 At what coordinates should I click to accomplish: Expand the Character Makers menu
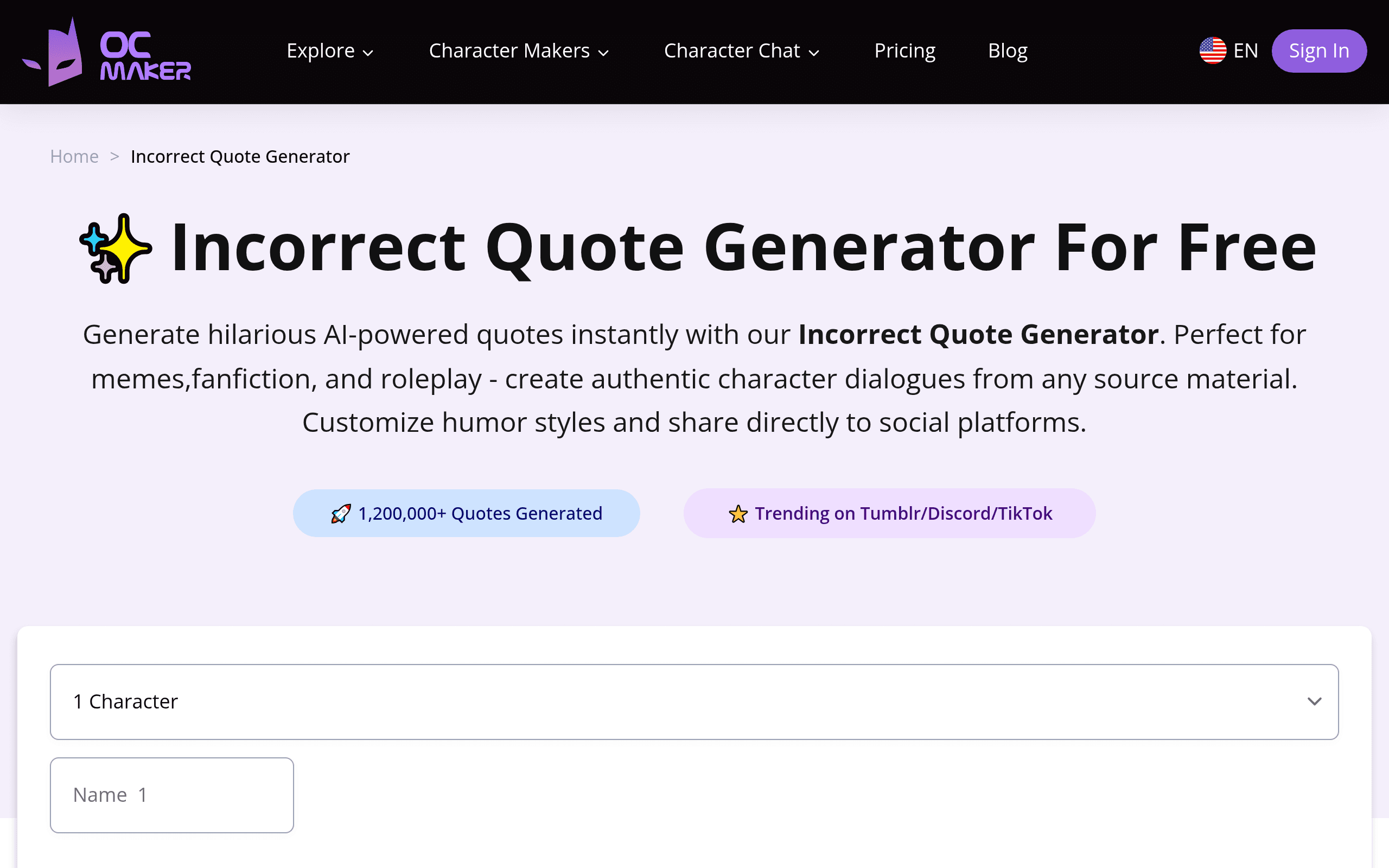[519, 51]
